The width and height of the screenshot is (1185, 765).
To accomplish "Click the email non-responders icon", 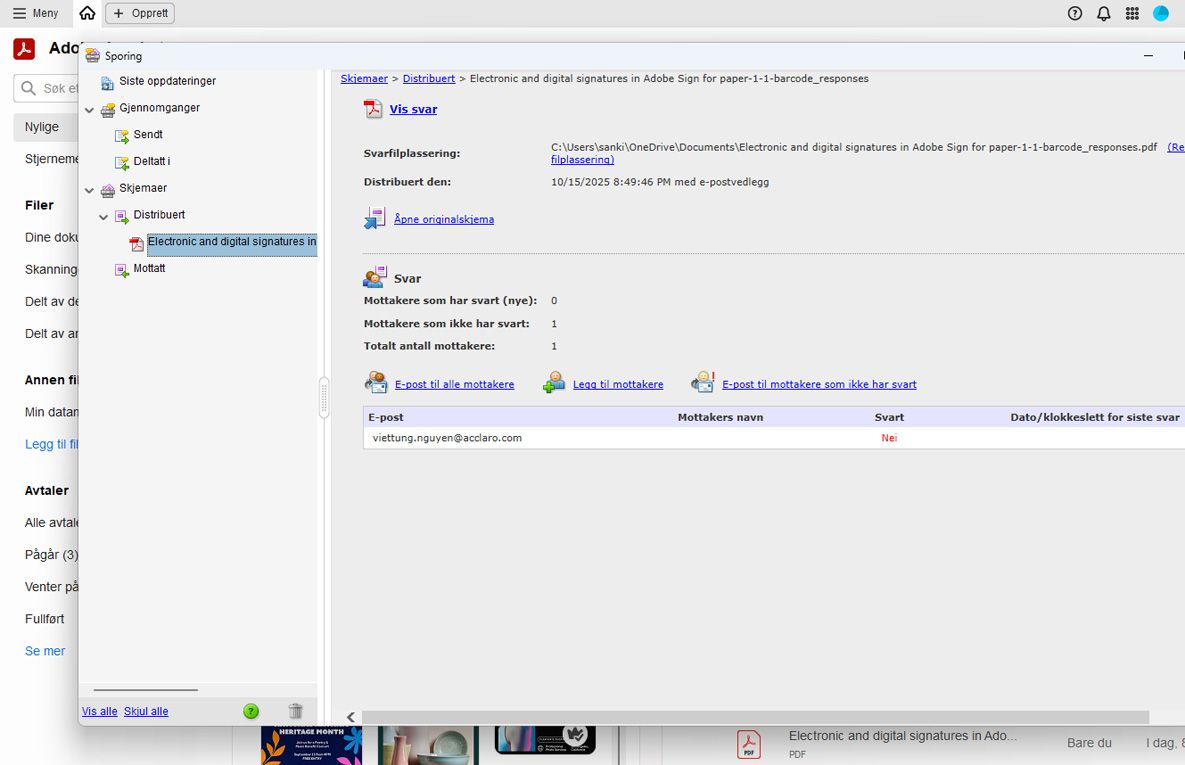I will pos(703,382).
